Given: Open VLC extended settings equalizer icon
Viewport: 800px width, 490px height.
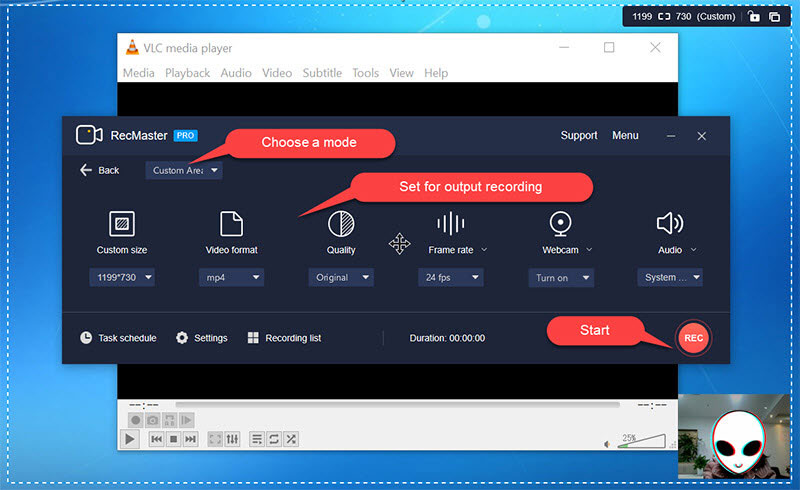Looking at the screenshot, I should pos(232,439).
